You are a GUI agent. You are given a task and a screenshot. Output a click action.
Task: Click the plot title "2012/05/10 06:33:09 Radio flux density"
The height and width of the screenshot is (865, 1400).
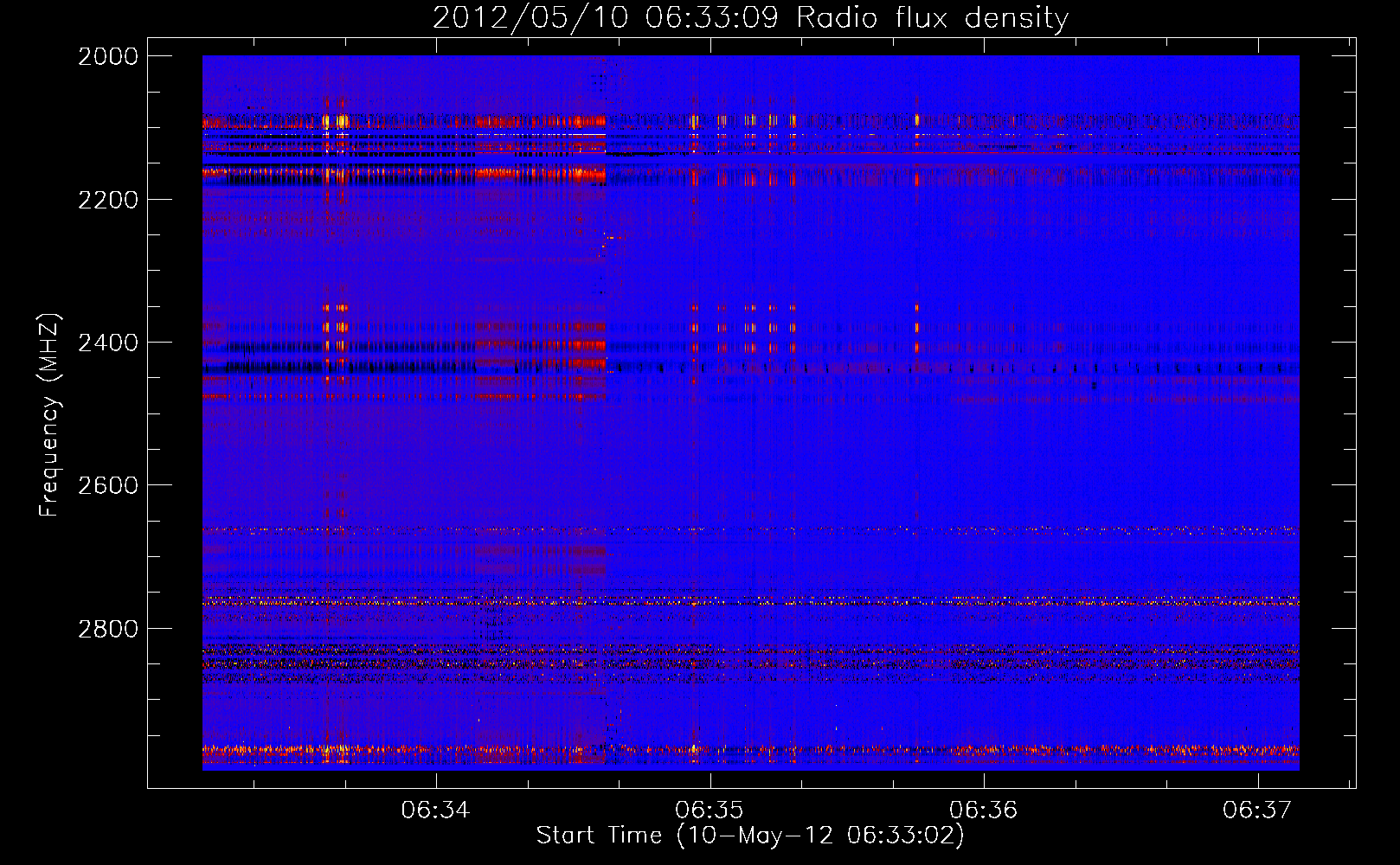(x=750, y=18)
